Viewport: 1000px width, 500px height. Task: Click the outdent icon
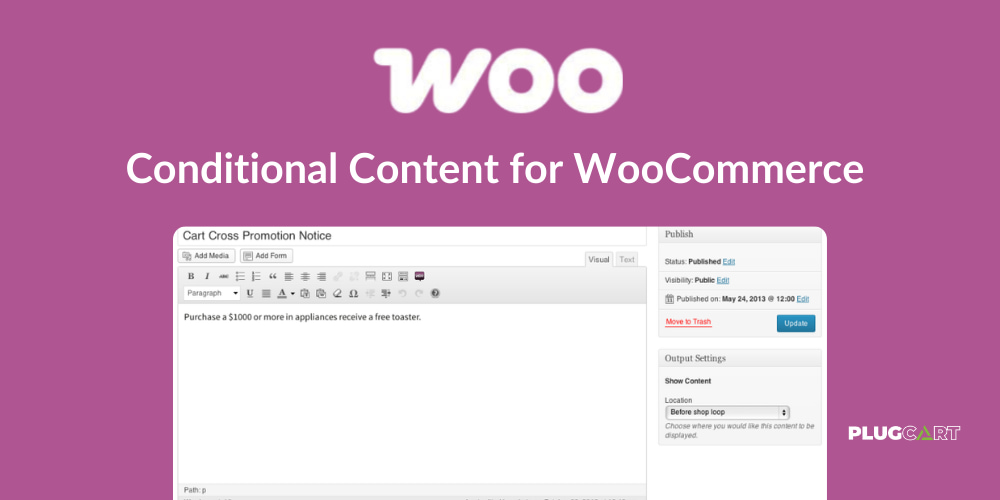(370, 293)
